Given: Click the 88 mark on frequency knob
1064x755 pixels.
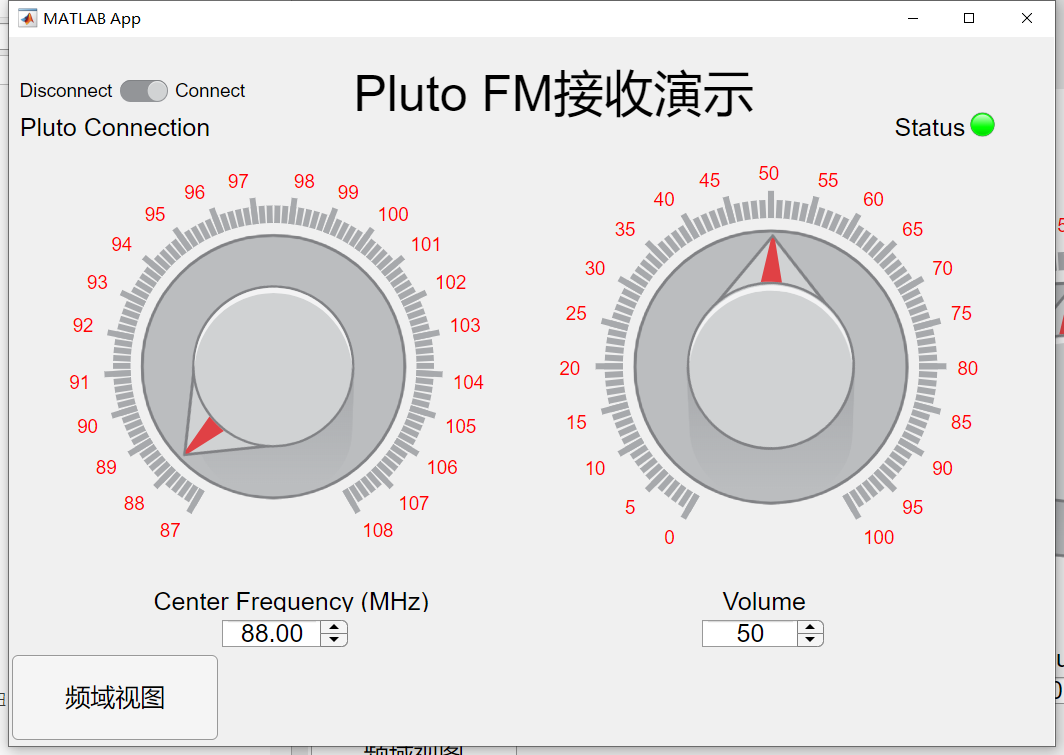Looking at the screenshot, I should coord(134,503).
